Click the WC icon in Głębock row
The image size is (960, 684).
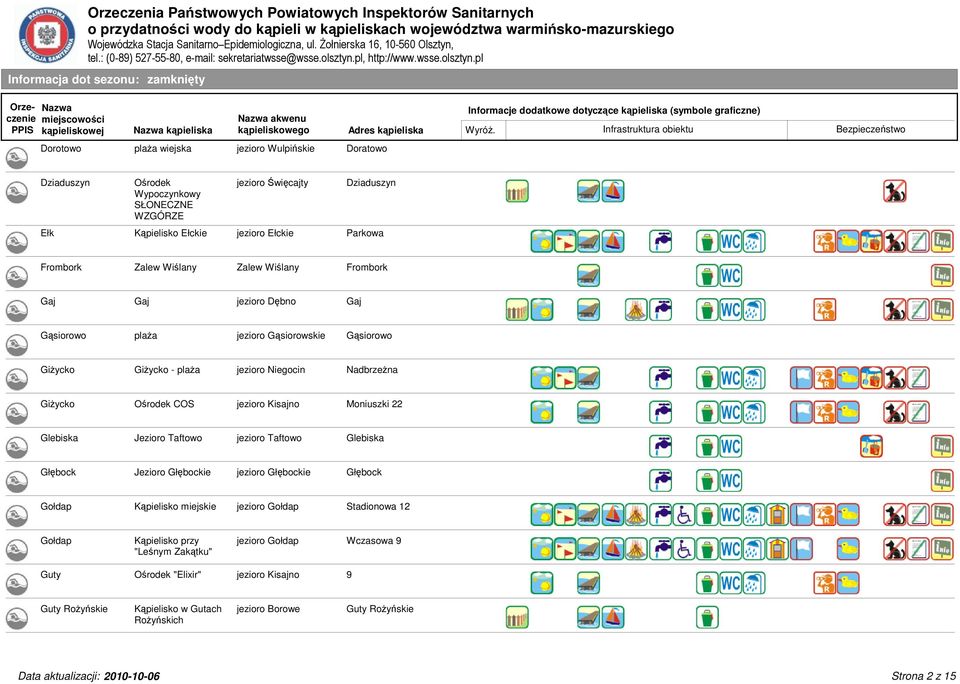coord(730,481)
